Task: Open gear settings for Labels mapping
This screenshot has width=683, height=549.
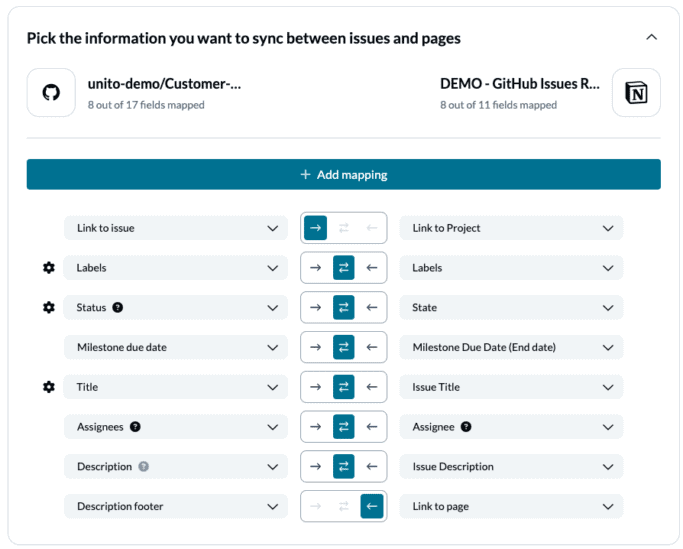Action: point(48,268)
